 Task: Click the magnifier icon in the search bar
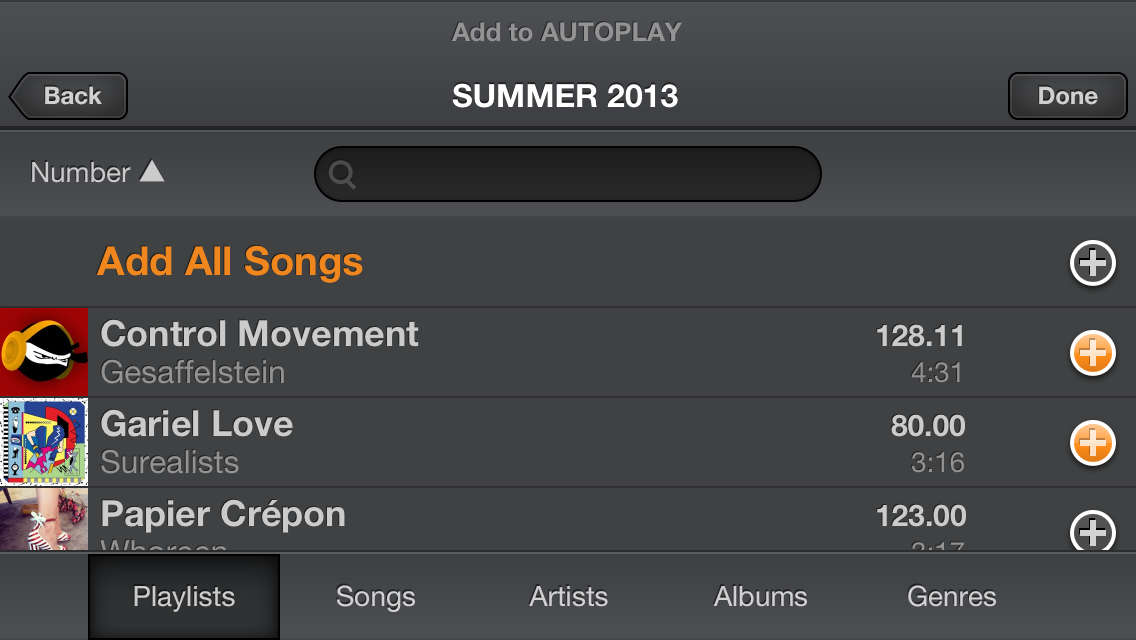coord(342,175)
